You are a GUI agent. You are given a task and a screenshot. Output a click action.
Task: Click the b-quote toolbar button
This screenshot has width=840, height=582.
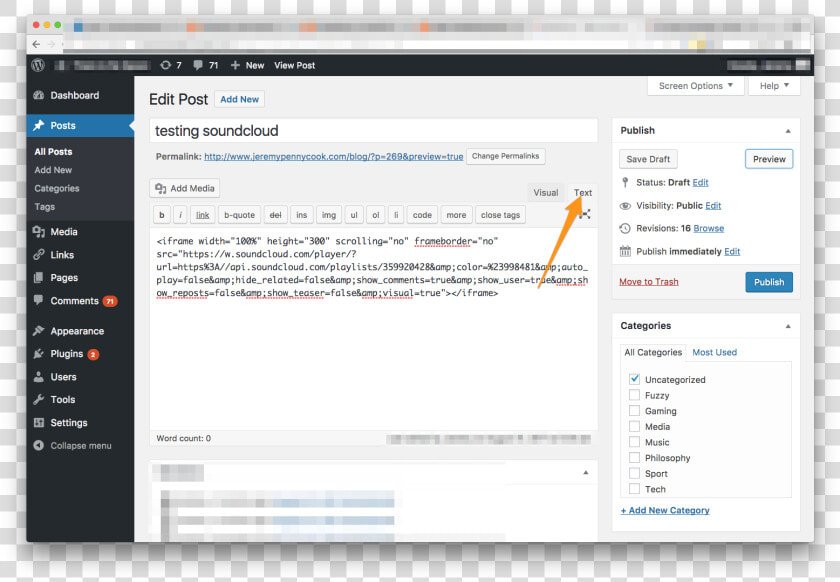pyautogui.click(x=239, y=215)
